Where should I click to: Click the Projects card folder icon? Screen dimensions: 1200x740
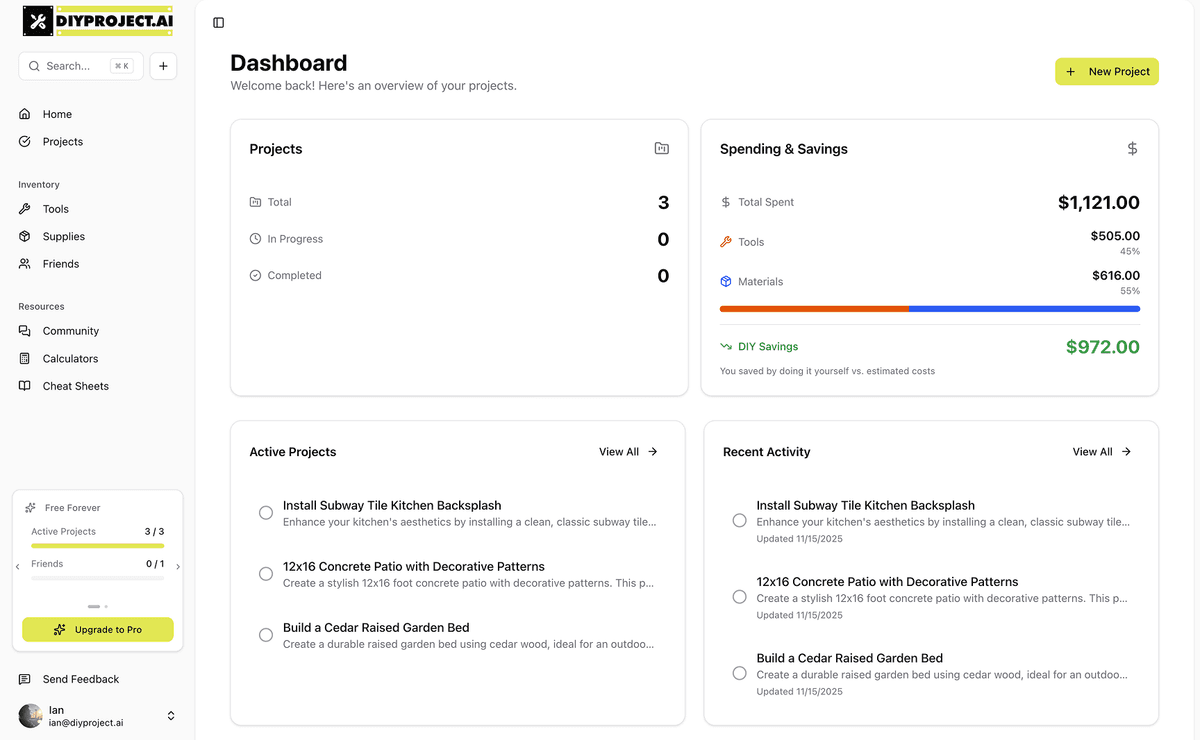click(x=661, y=148)
